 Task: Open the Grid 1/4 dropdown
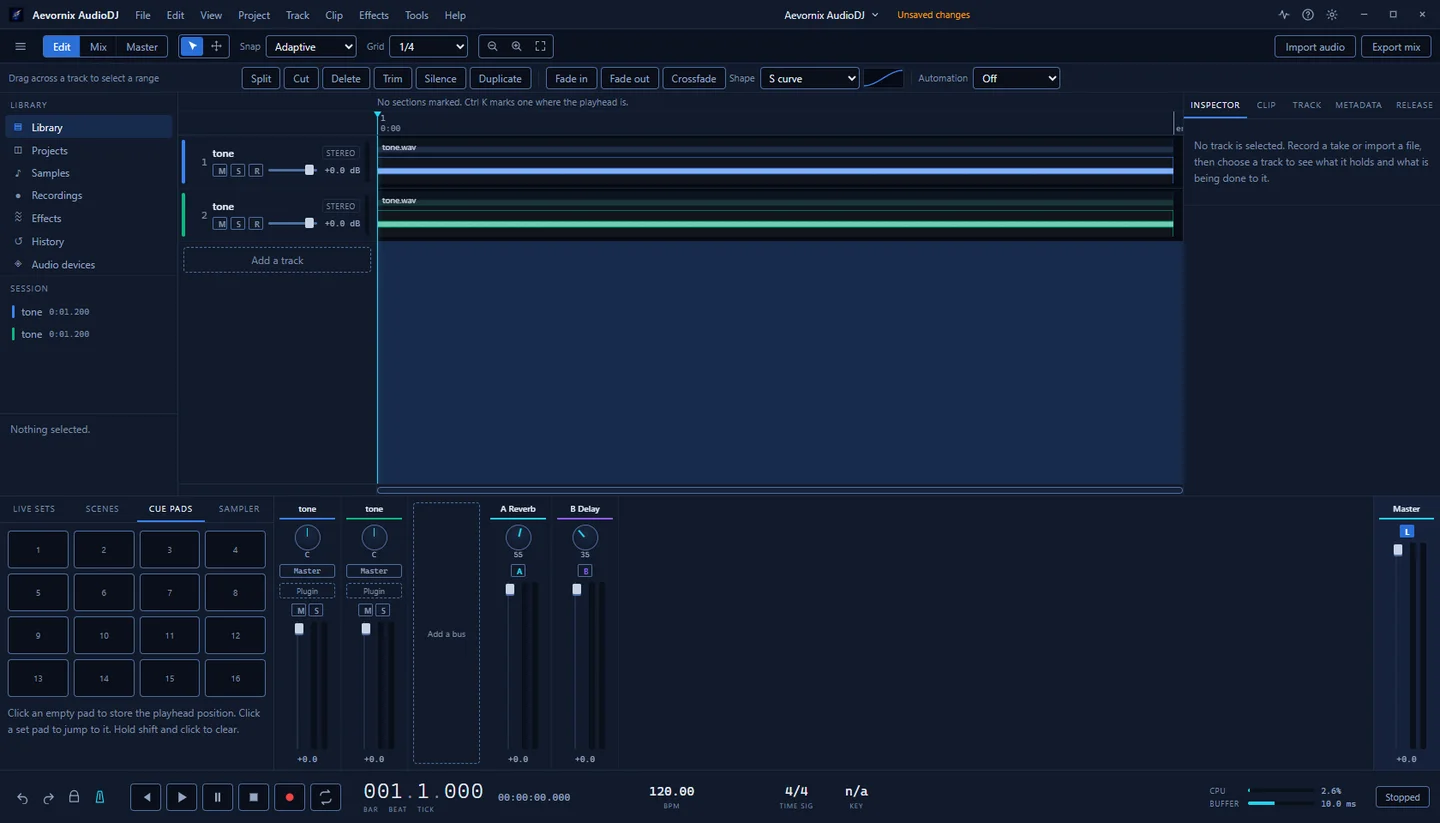[x=428, y=47]
